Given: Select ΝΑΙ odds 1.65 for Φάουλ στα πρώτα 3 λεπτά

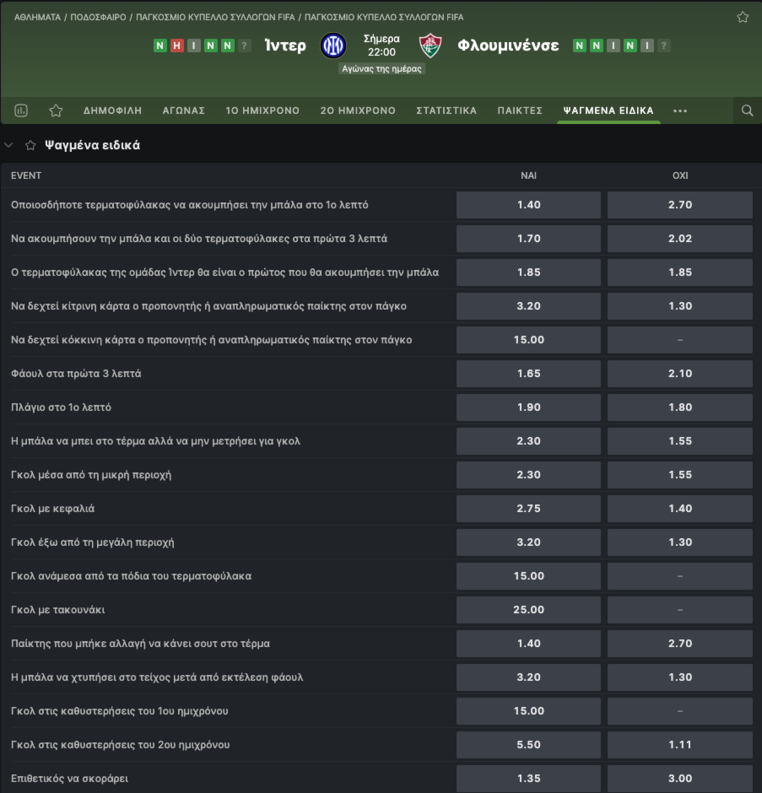Looking at the screenshot, I should [x=528, y=373].
